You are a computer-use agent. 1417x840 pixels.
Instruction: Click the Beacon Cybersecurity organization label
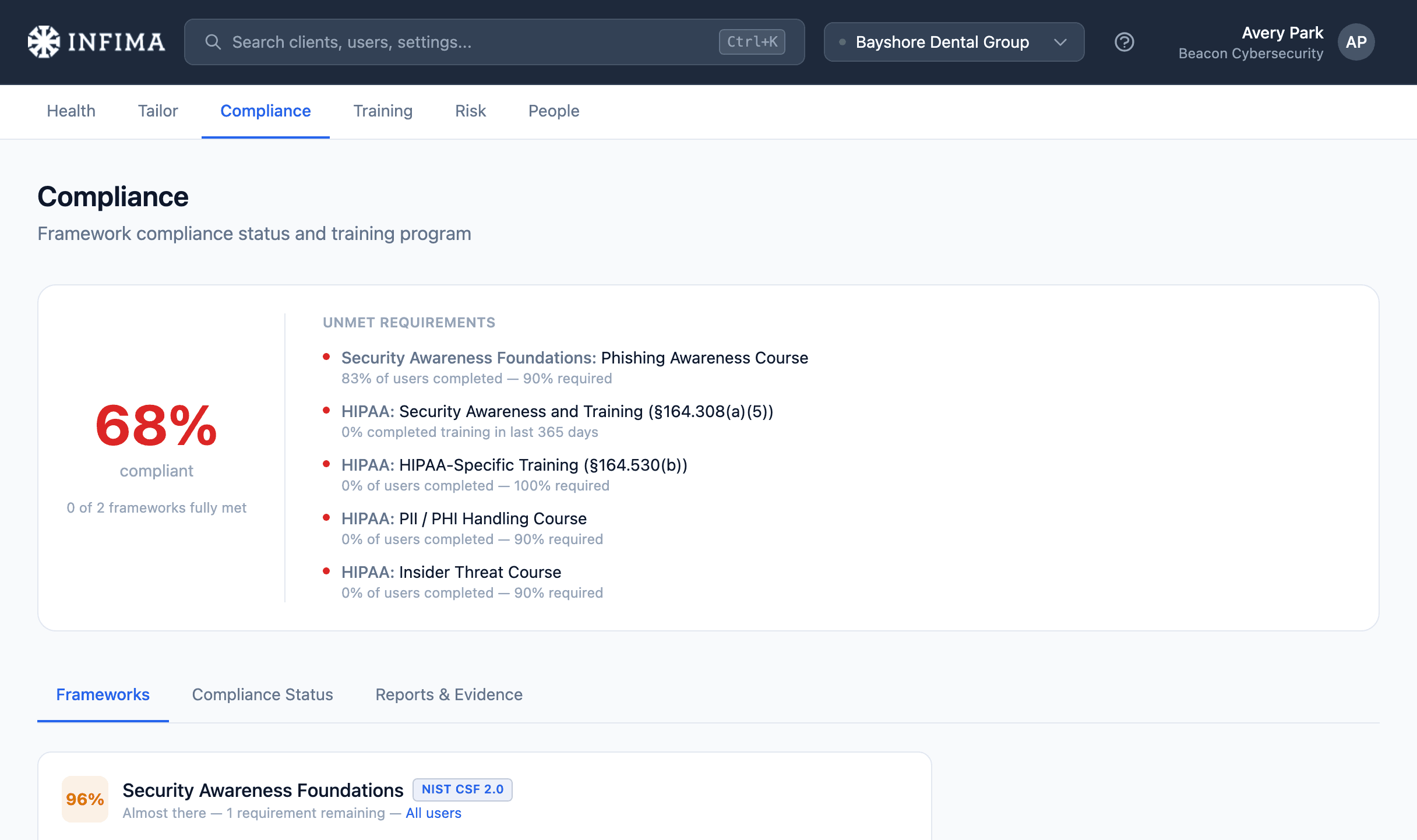point(1251,53)
